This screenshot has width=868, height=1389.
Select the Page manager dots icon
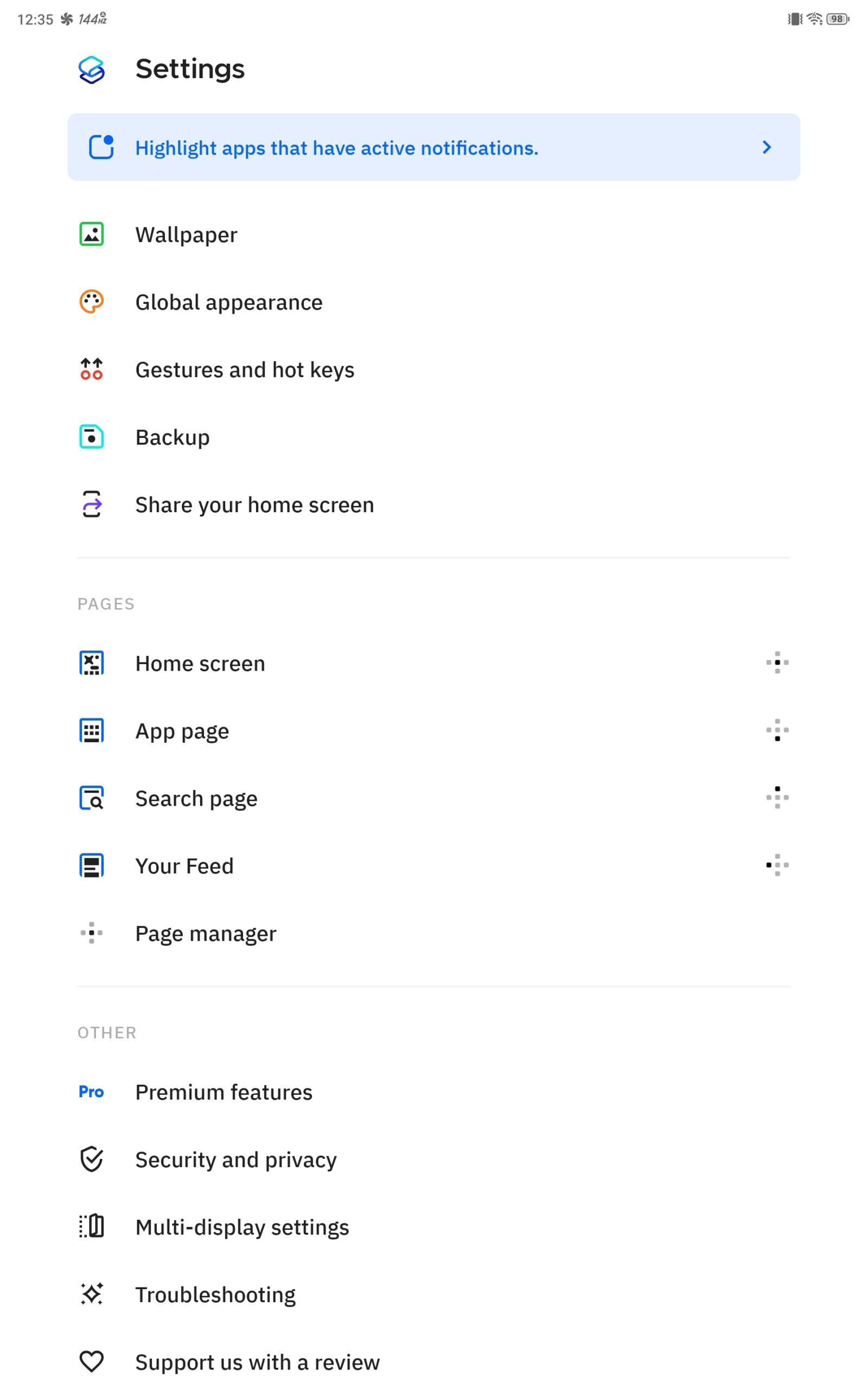tap(91, 933)
